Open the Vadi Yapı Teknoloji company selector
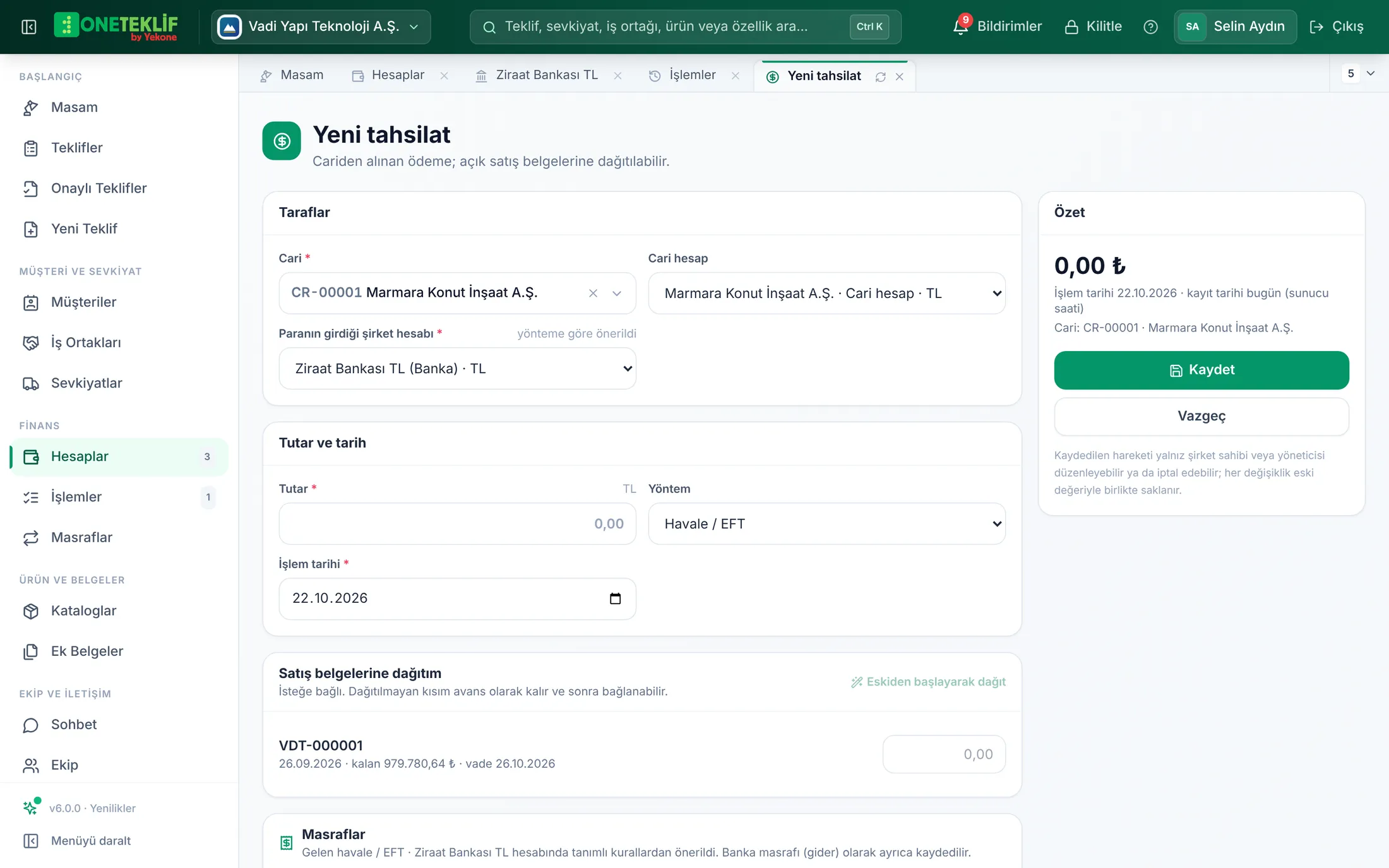Screen dimensions: 1389x868 321,27
